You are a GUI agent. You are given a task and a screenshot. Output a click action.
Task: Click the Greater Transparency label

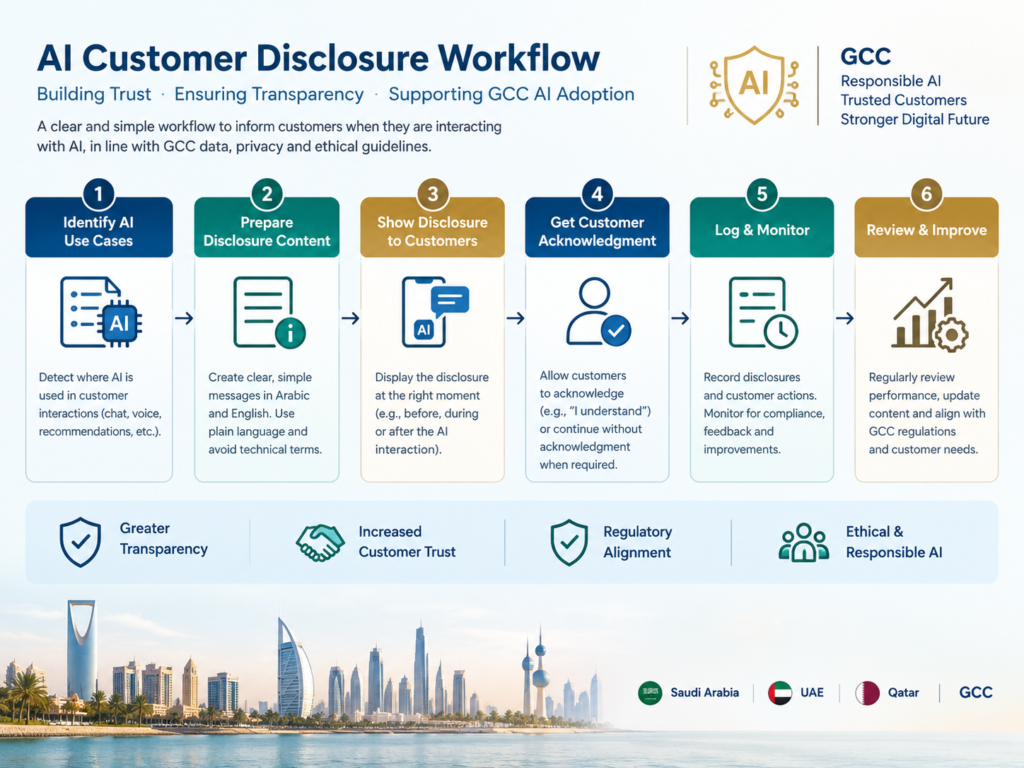pos(163,539)
